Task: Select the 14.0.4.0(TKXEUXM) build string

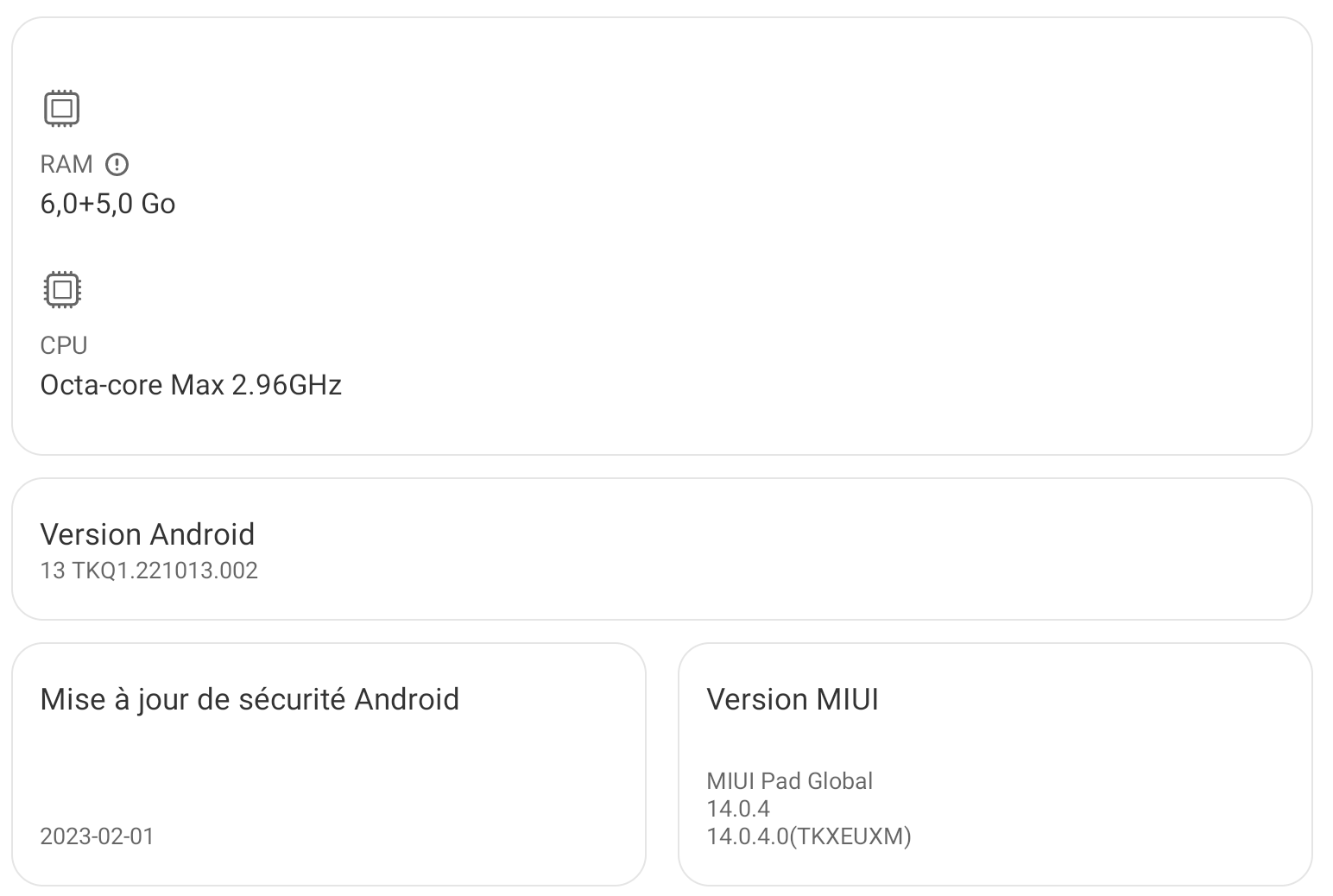Action: (809, 836)
